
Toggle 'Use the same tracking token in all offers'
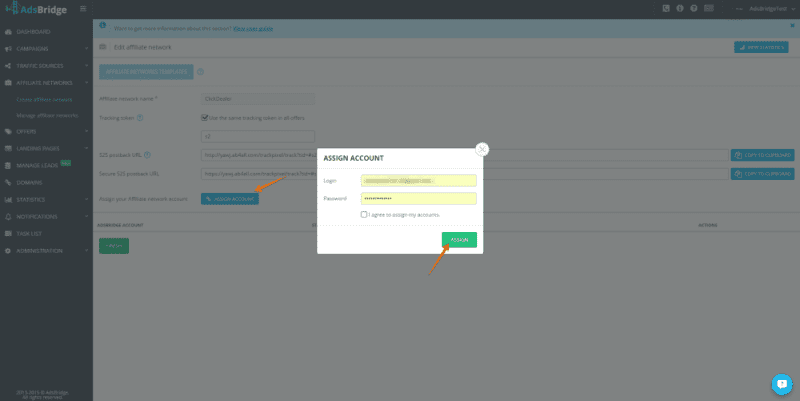click(205, 118)
